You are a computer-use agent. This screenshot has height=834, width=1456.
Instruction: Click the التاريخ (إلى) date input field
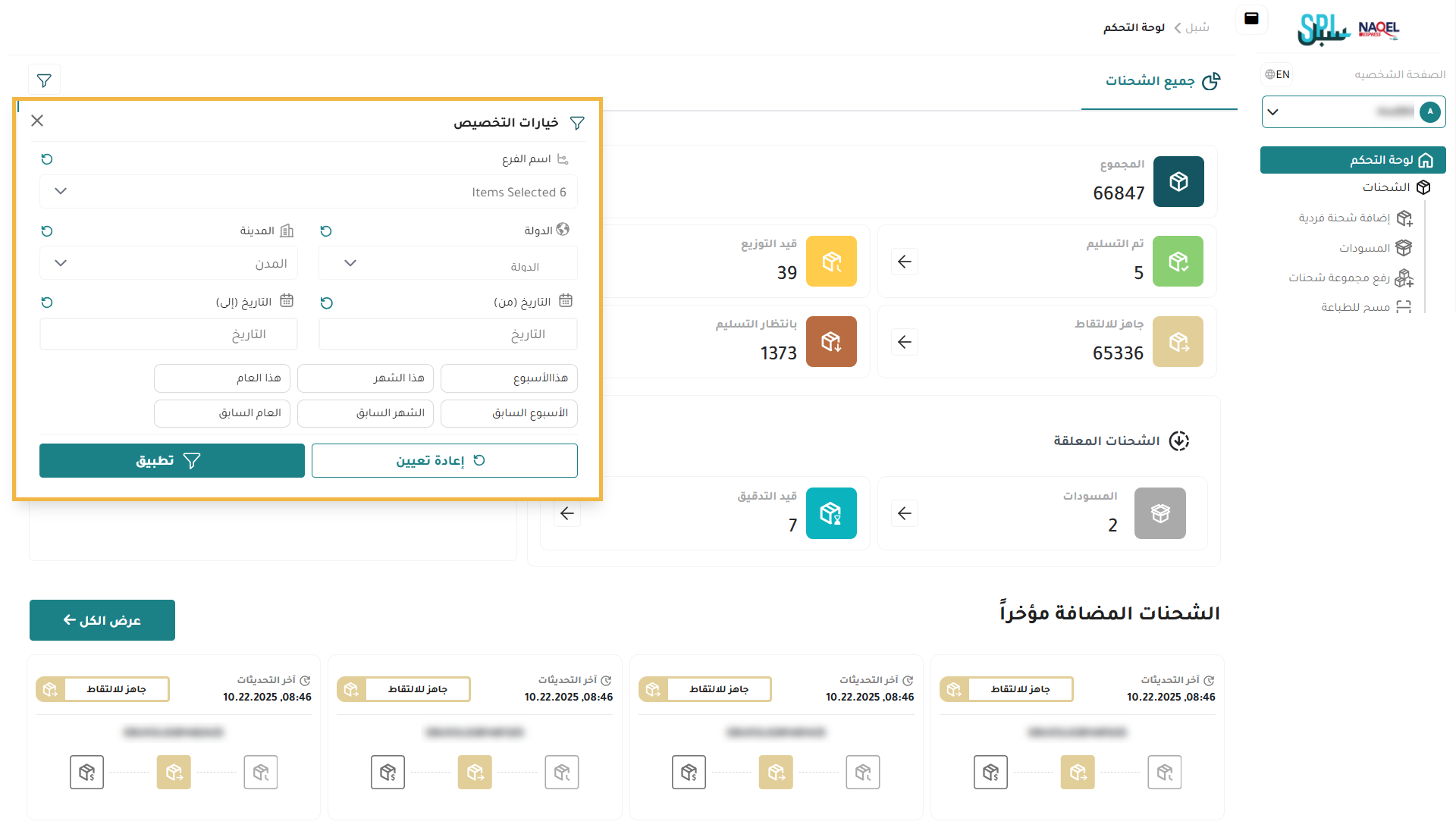tap(168, 334)
